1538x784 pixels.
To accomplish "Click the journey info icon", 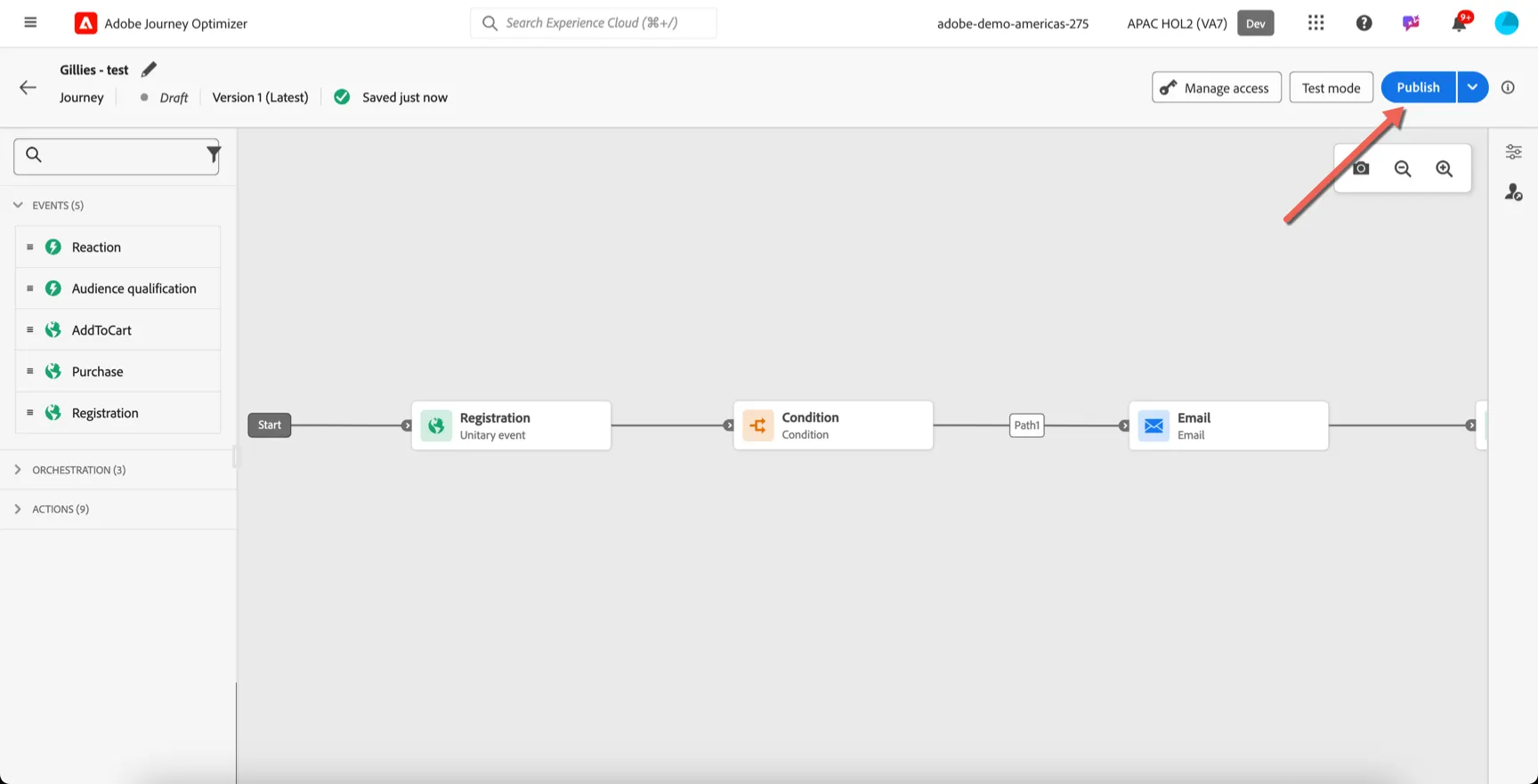I will click(1508, 87).
